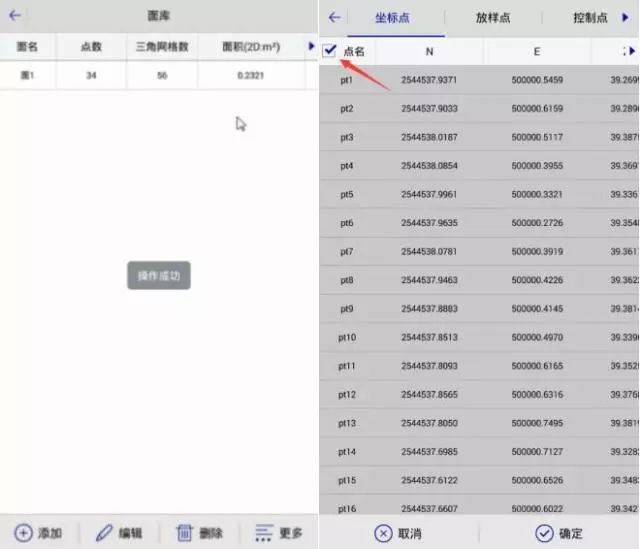The image size is (640, 549).
Task: Click the plus icon beside 添加
Action: click(x=23, y=533)
